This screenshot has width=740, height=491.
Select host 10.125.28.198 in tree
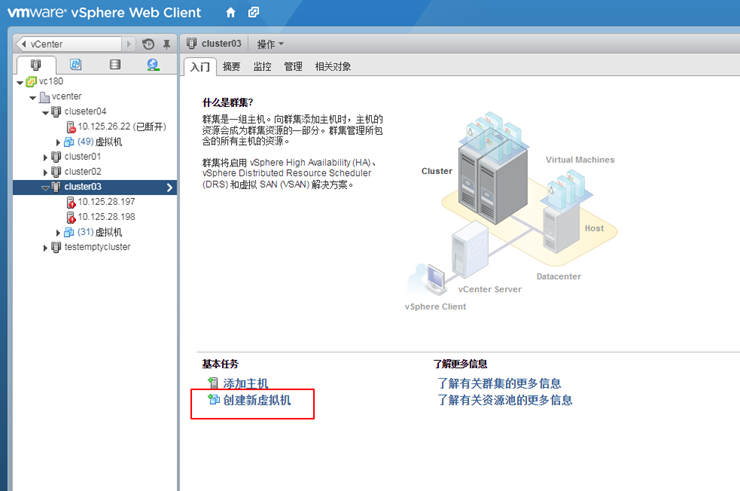(x=107, y=217)
